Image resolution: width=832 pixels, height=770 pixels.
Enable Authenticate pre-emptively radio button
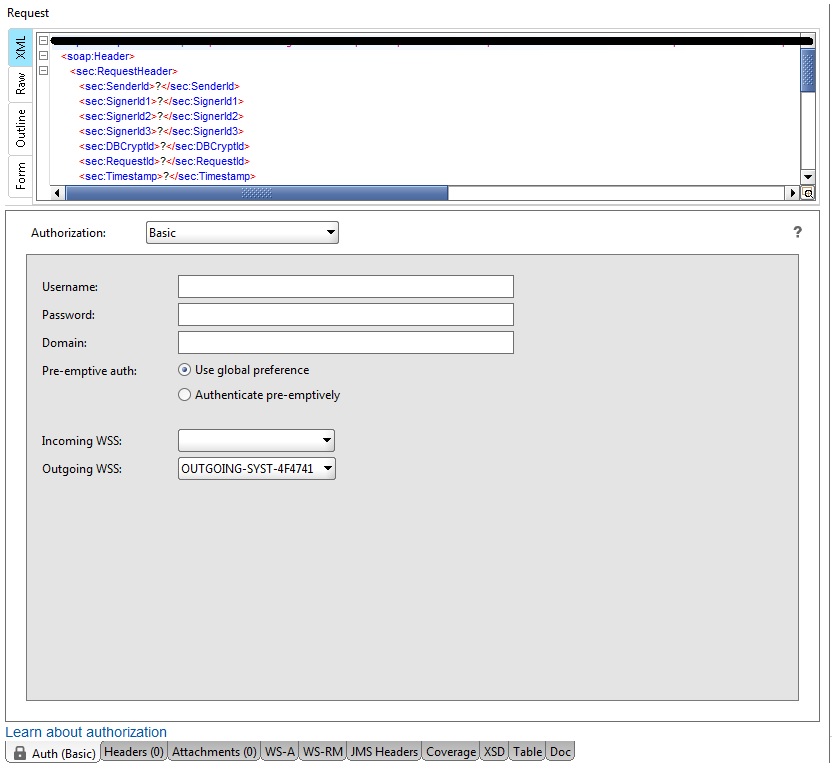[184, 395]
